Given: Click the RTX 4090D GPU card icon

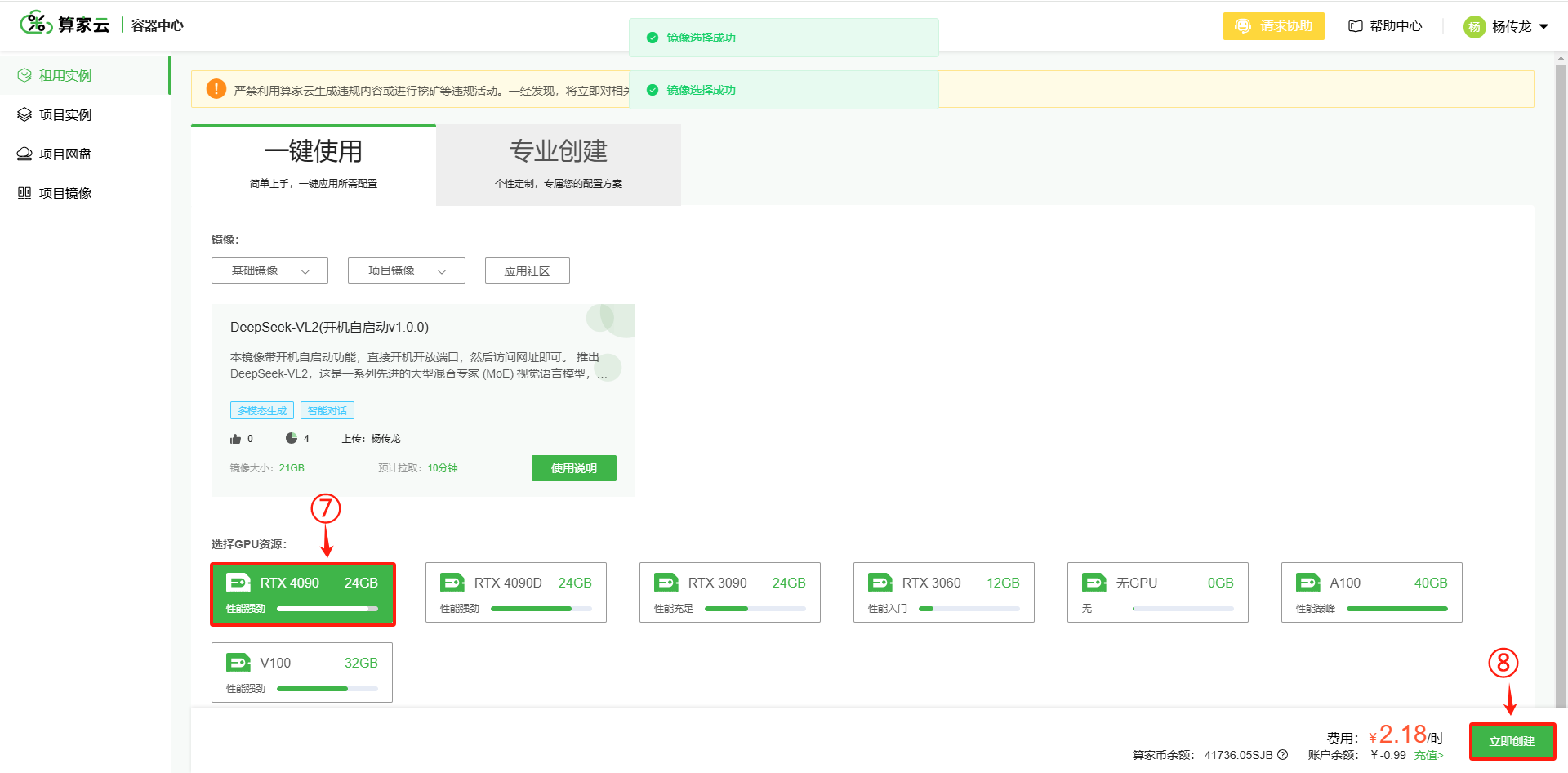Looking at the screenshot, I should pyautogui.click(x=452, y=583).
